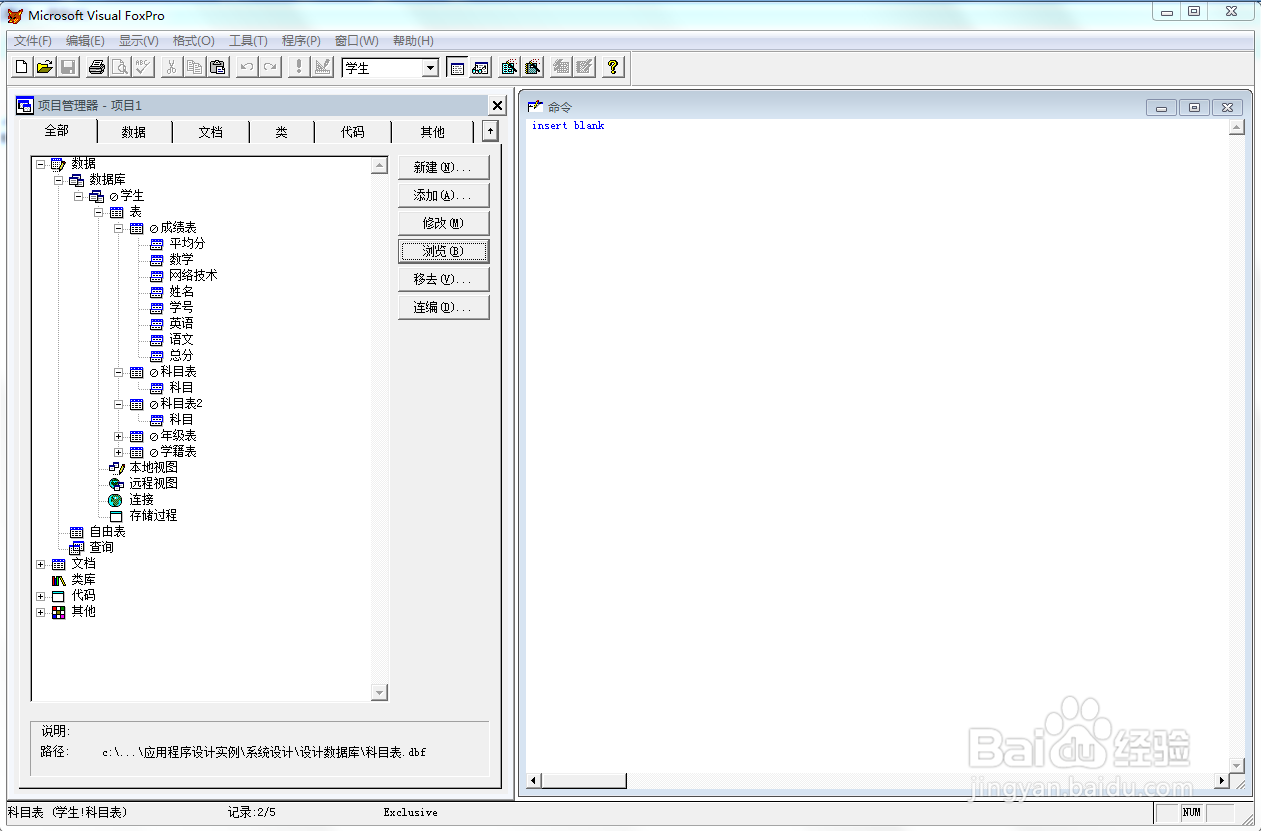This screenshot has height=831, width=1261.
Task: Select the 平均分 field in the tree
Action: 187,243
